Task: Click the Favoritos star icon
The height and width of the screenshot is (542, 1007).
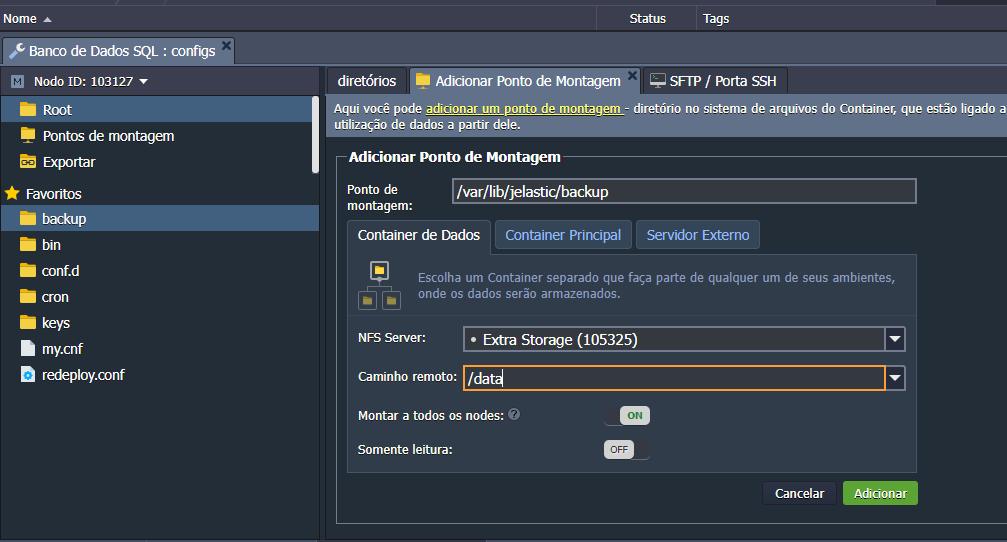Action: pos(12,193)
